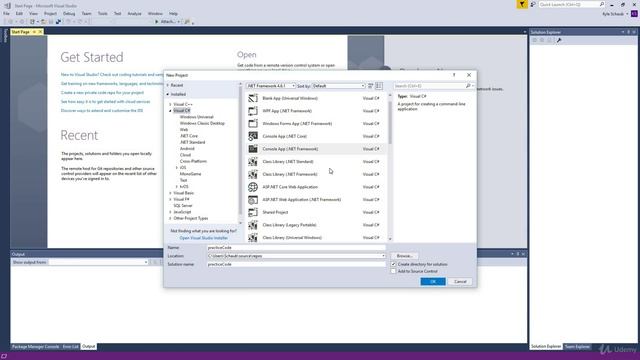
Task: Click the Quick Launch search icon
Action: point(602,4)
